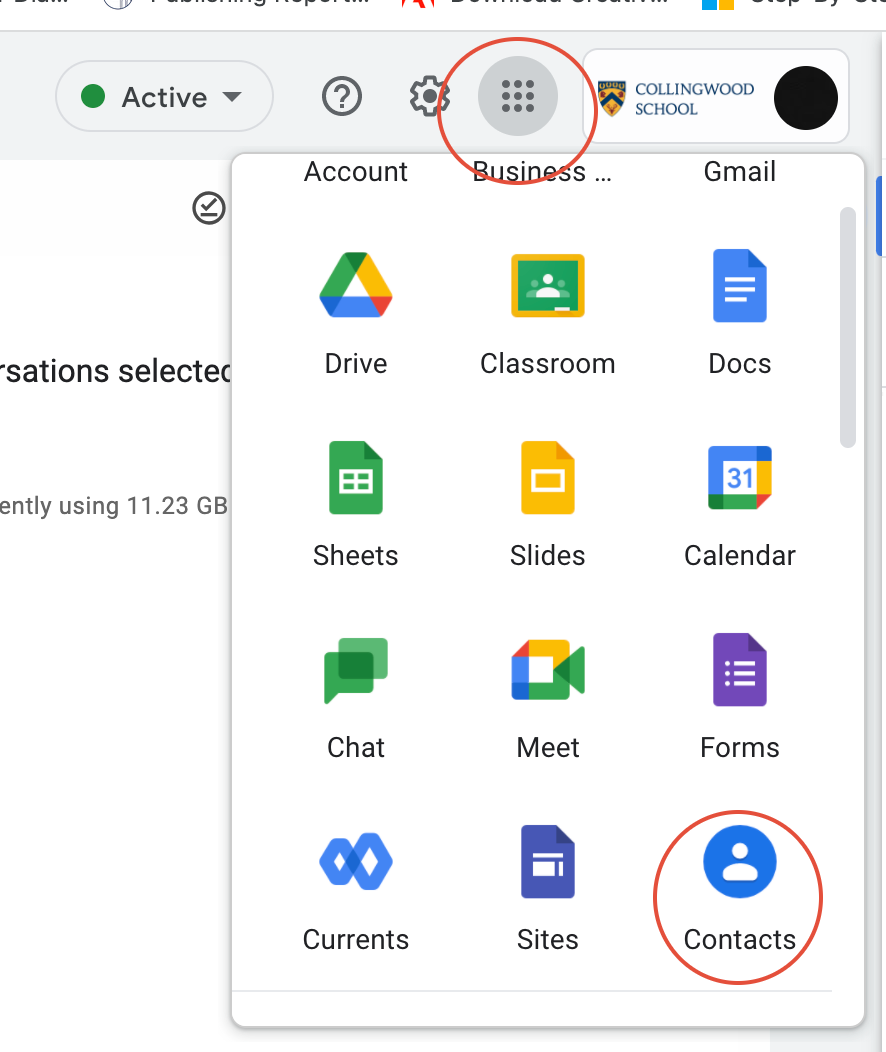This screenshot has height=1052, width=886.
Task: Open Google Docs app
Action: 739,312
